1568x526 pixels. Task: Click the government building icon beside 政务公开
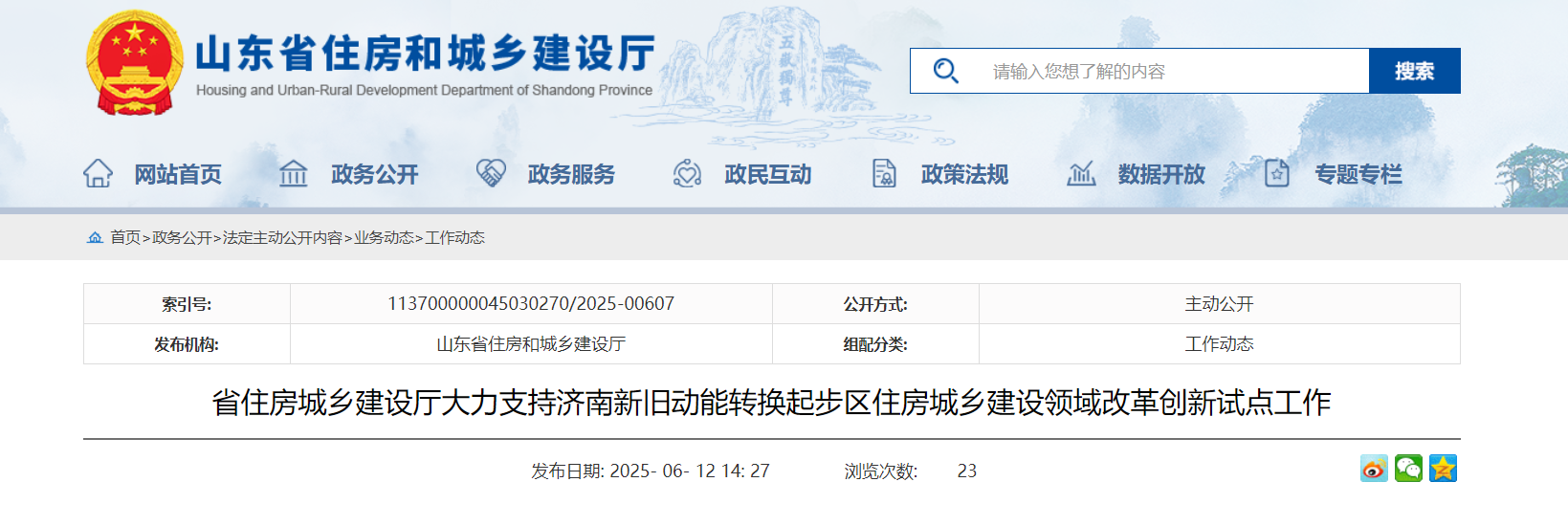[294, 174]
